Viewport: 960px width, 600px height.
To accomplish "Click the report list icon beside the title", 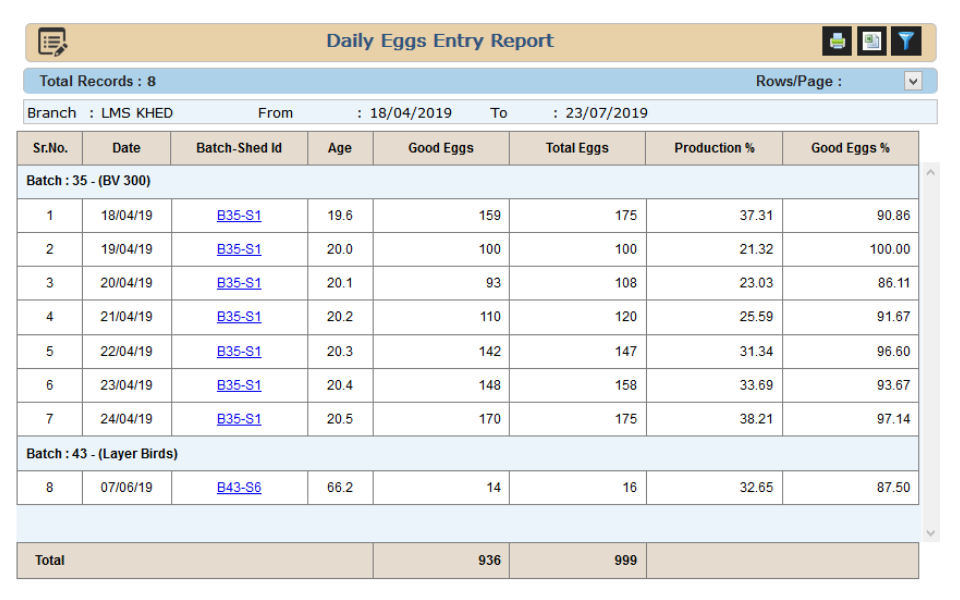I will [52, 42].
